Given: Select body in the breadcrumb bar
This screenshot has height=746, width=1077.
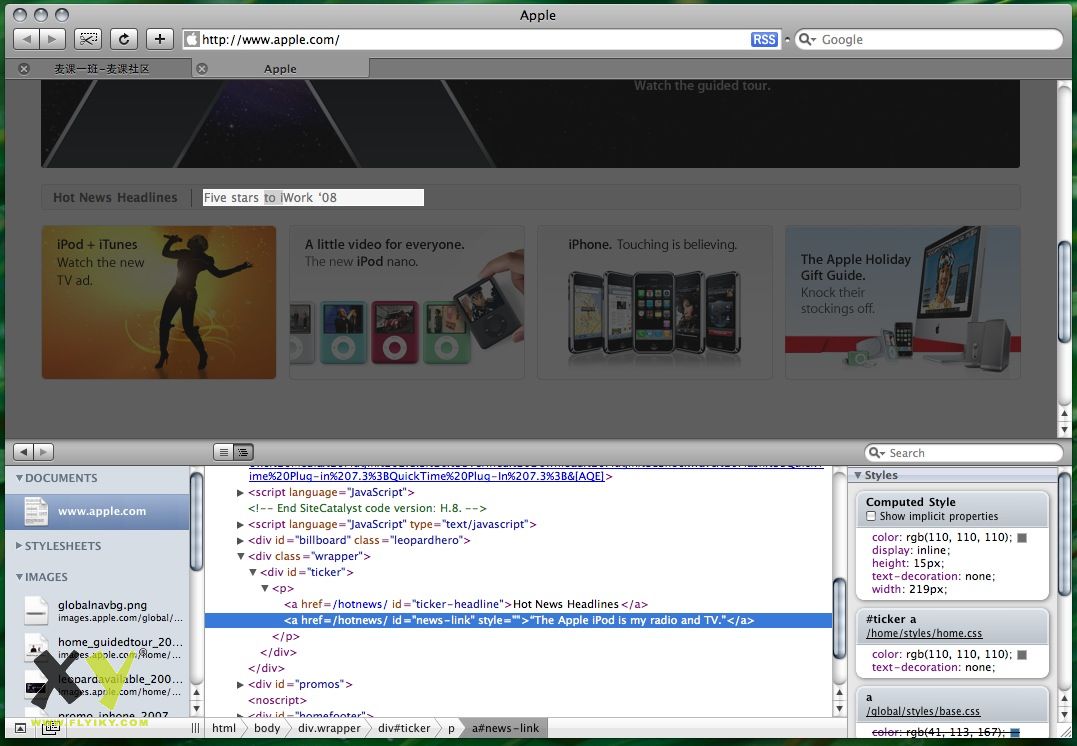Looking at the screenshot, I should click(x=267, y=728).
